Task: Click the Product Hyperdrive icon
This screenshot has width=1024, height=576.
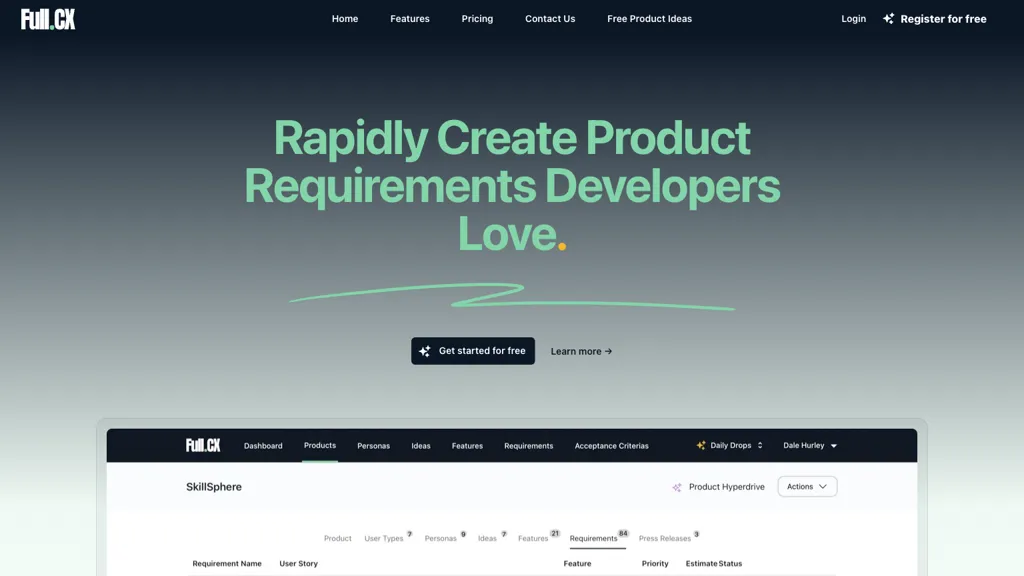Action: (677, 486)
